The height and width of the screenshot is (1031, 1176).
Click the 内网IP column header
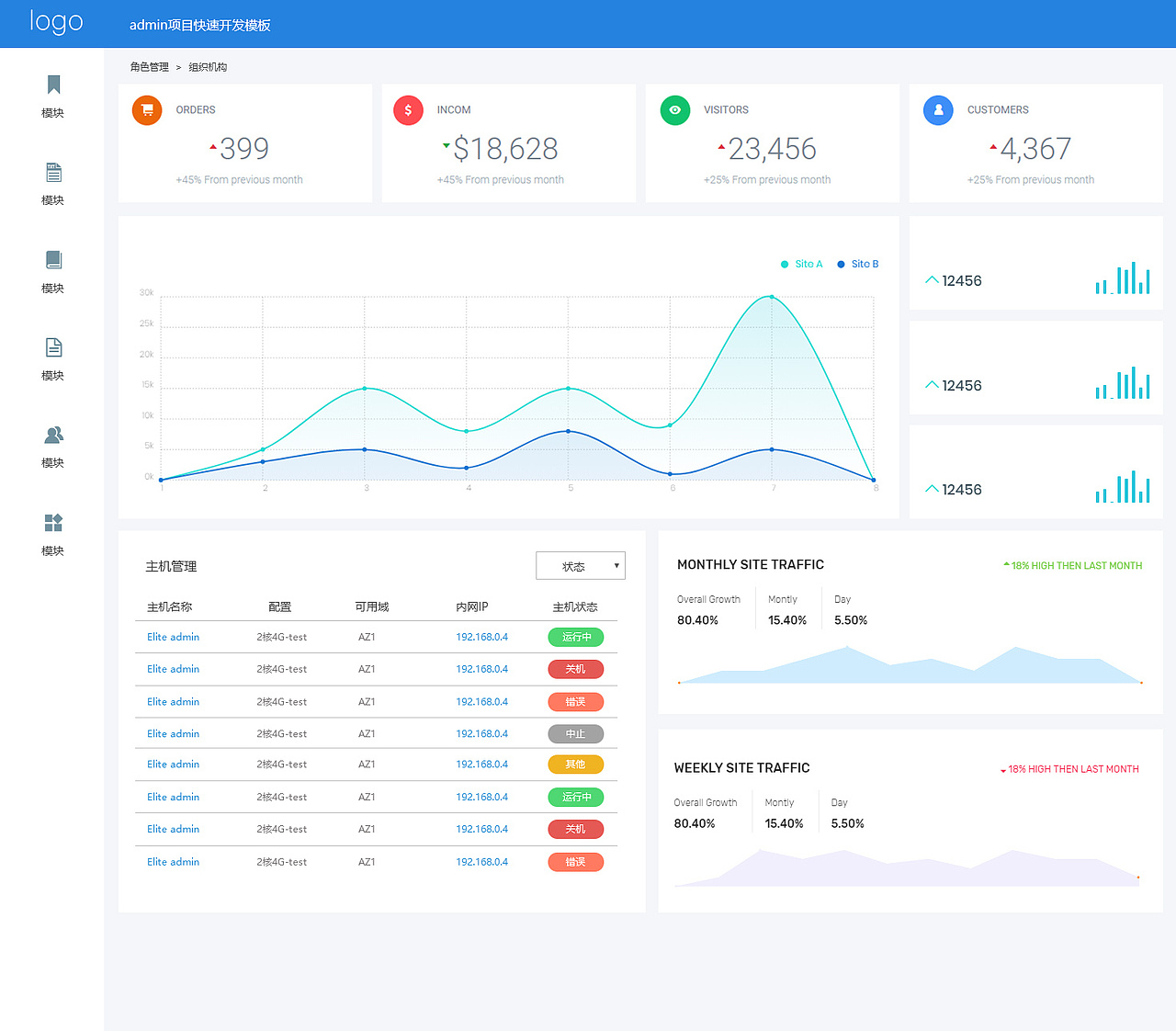coord(472,606)
